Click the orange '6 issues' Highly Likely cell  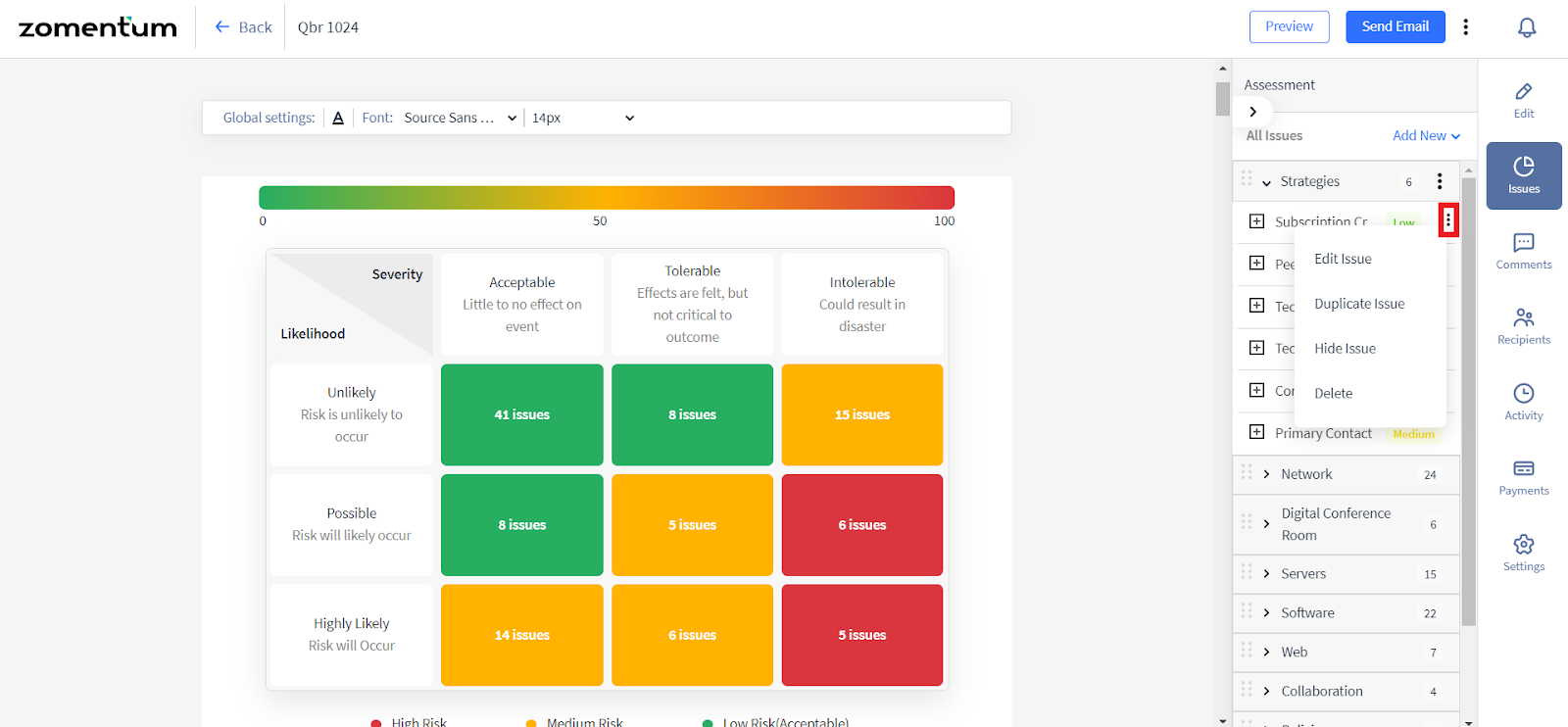[x=692, y=635]
